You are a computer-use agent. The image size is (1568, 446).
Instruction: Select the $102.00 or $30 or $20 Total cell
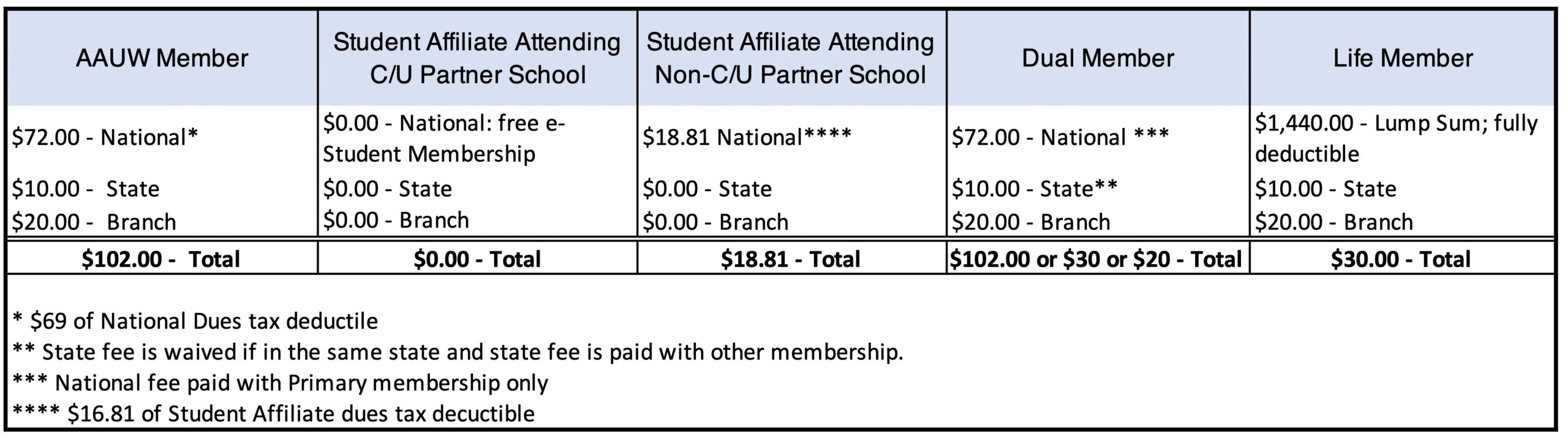point(1096,259)
